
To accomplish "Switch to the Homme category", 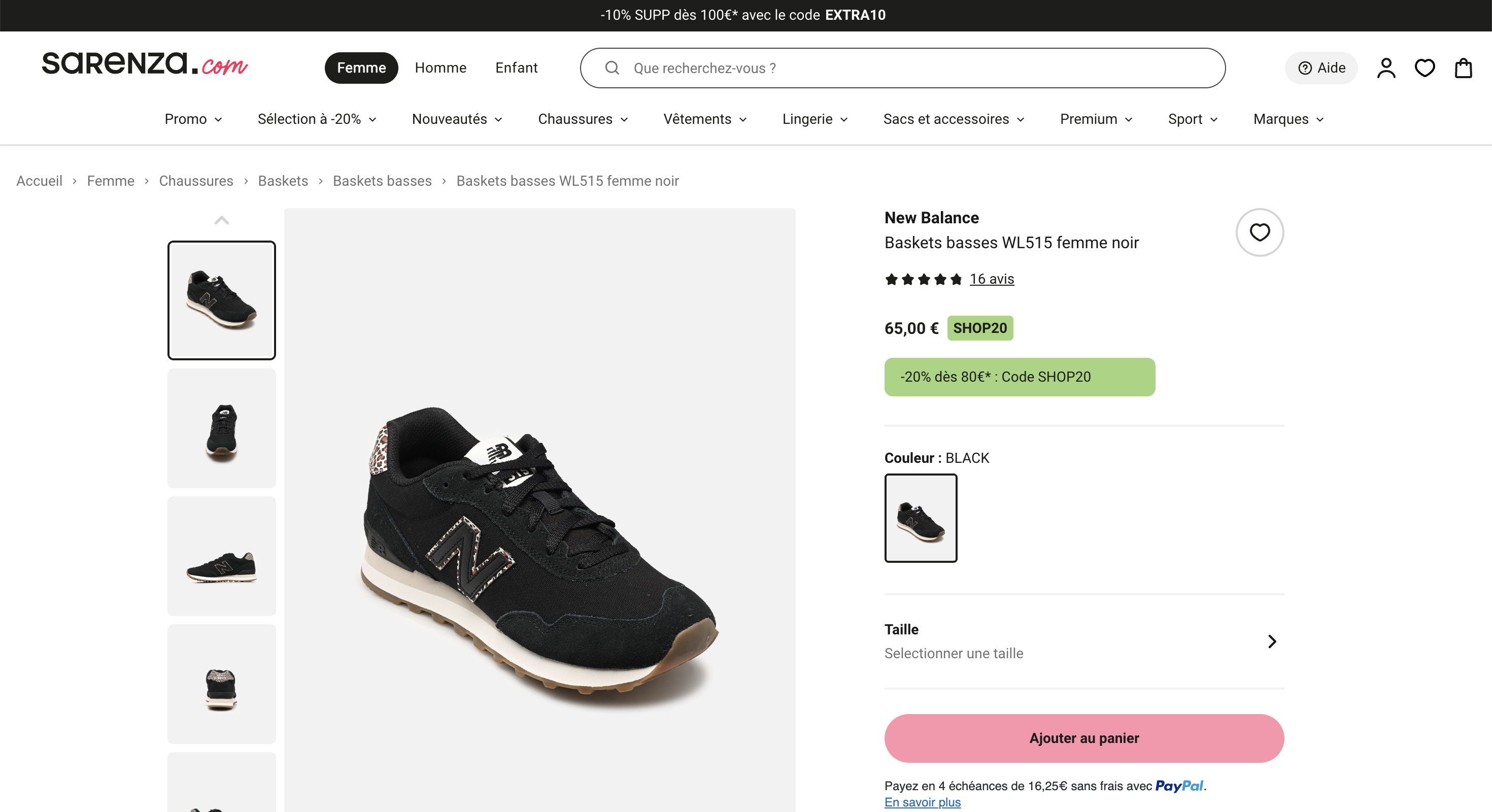I will click(440, 68).
